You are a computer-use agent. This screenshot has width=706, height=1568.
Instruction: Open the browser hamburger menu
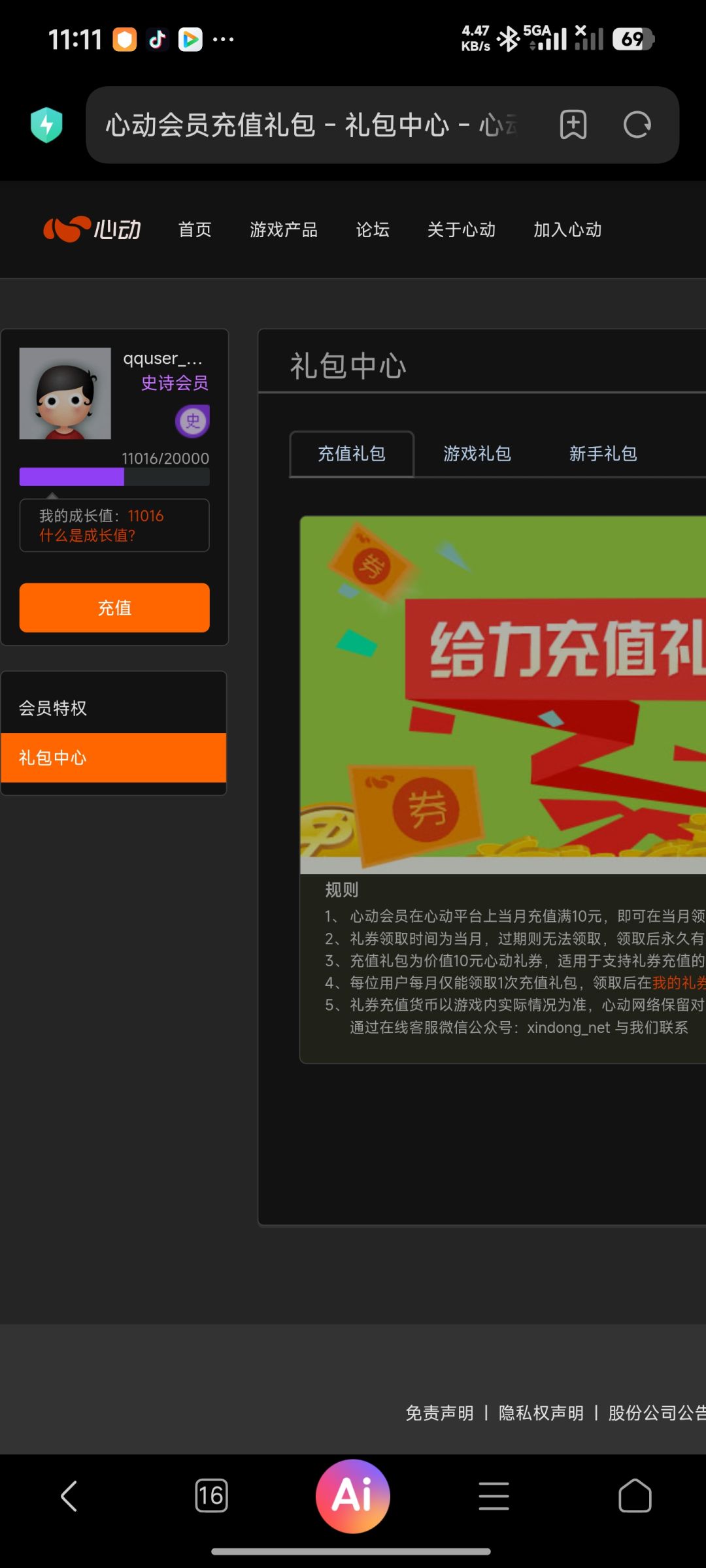click(494, 1496)
